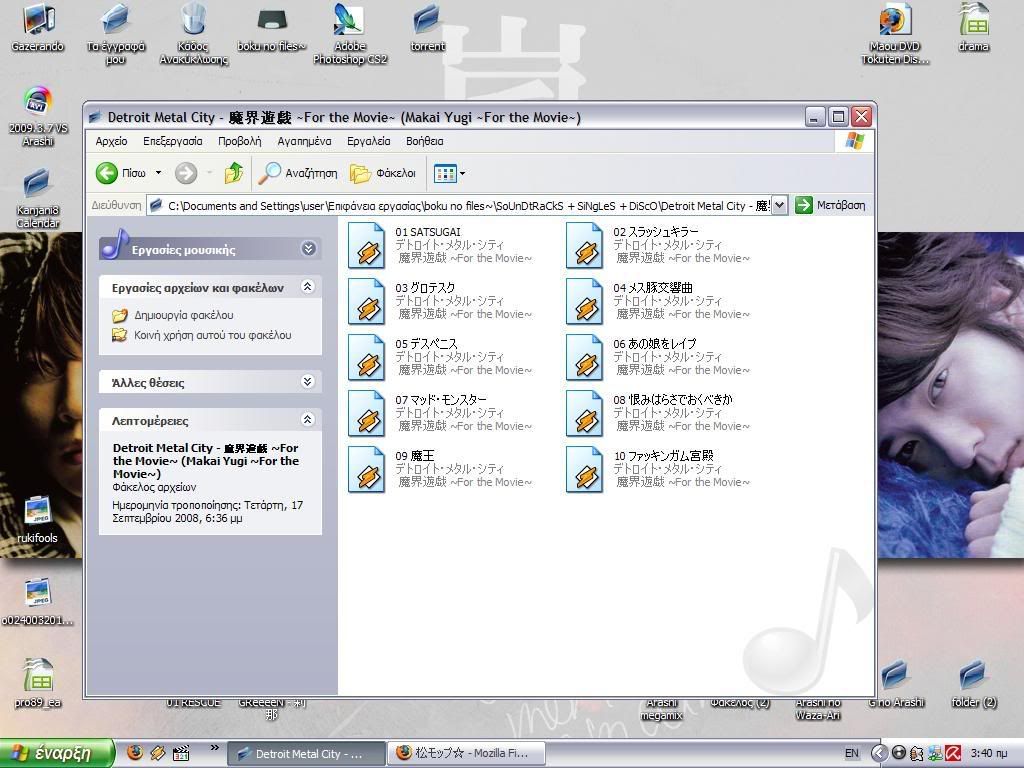
Task: Open the Προβολή menu
Action: pyautogui.click(x=240, y=141)
